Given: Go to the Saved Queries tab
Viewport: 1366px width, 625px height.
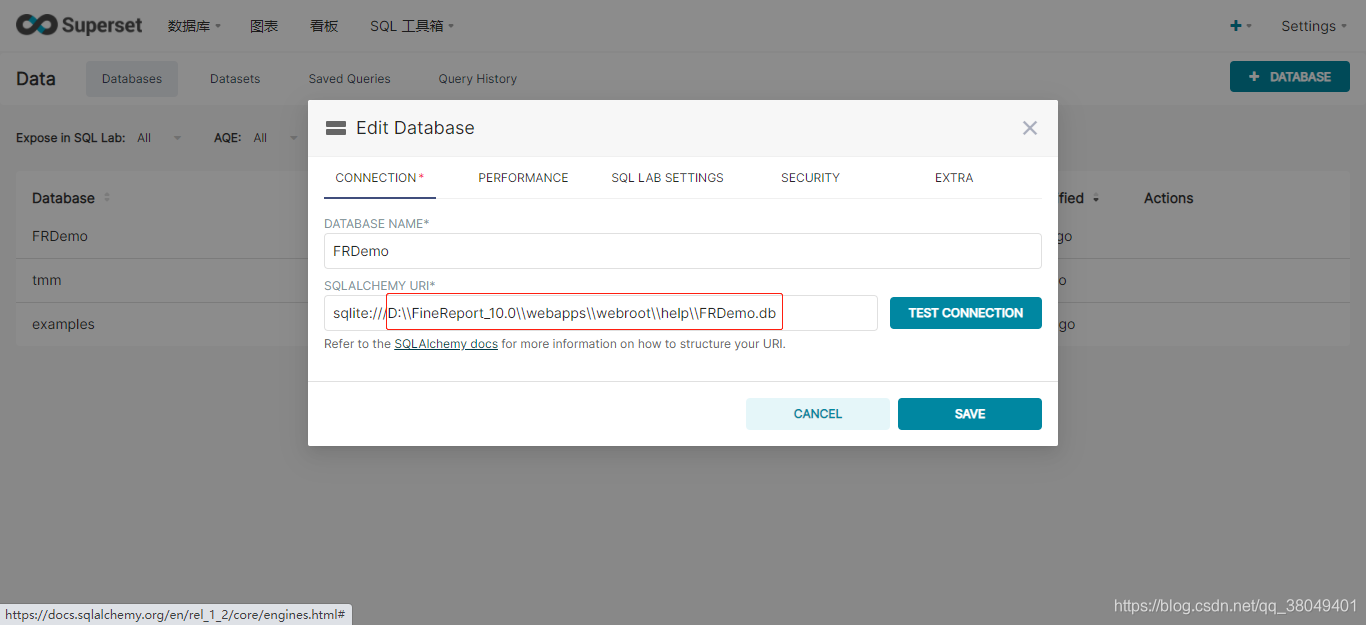Looking at the screenshot, I should [349, 79].
